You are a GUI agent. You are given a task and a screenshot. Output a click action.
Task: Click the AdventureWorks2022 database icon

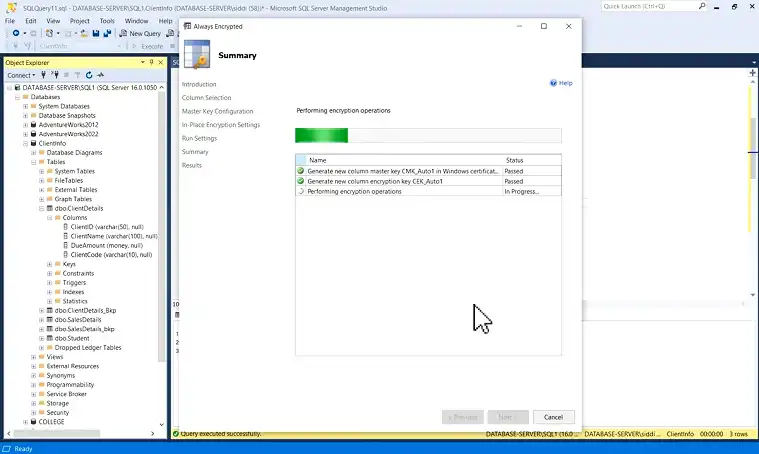(x=33, y=134)
